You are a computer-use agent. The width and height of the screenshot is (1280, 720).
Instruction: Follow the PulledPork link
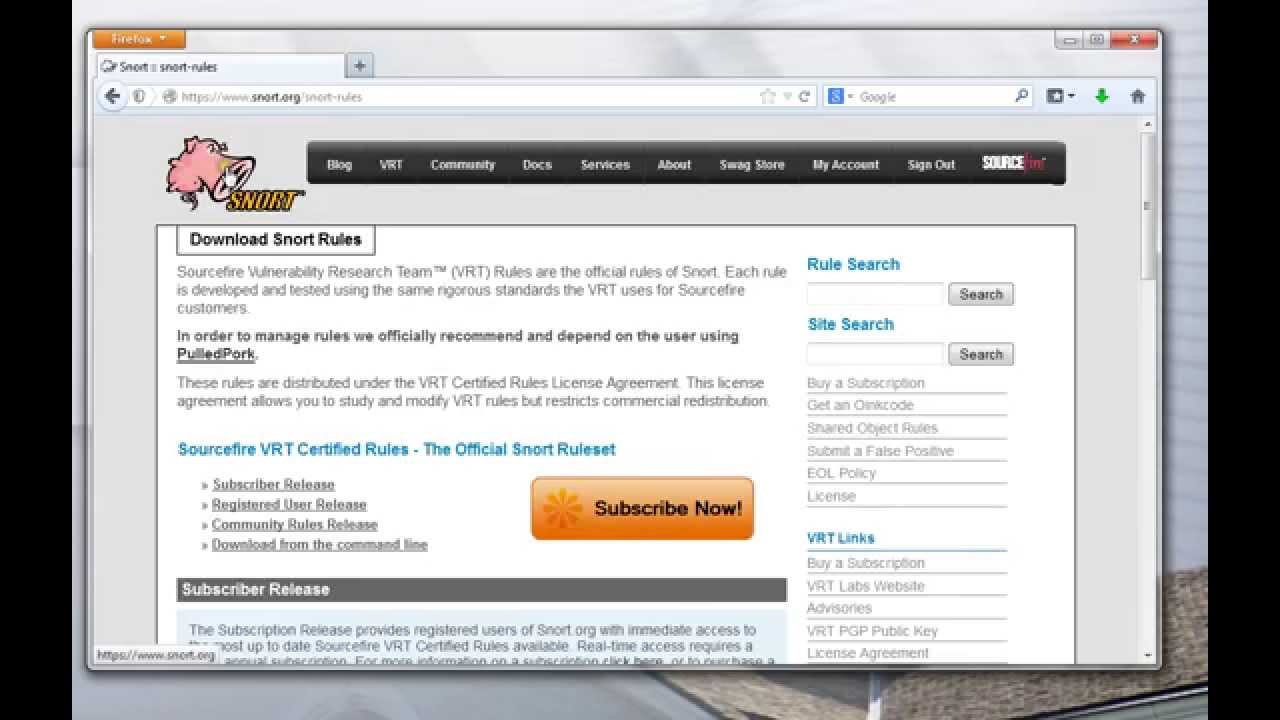(x=216, y=354)
